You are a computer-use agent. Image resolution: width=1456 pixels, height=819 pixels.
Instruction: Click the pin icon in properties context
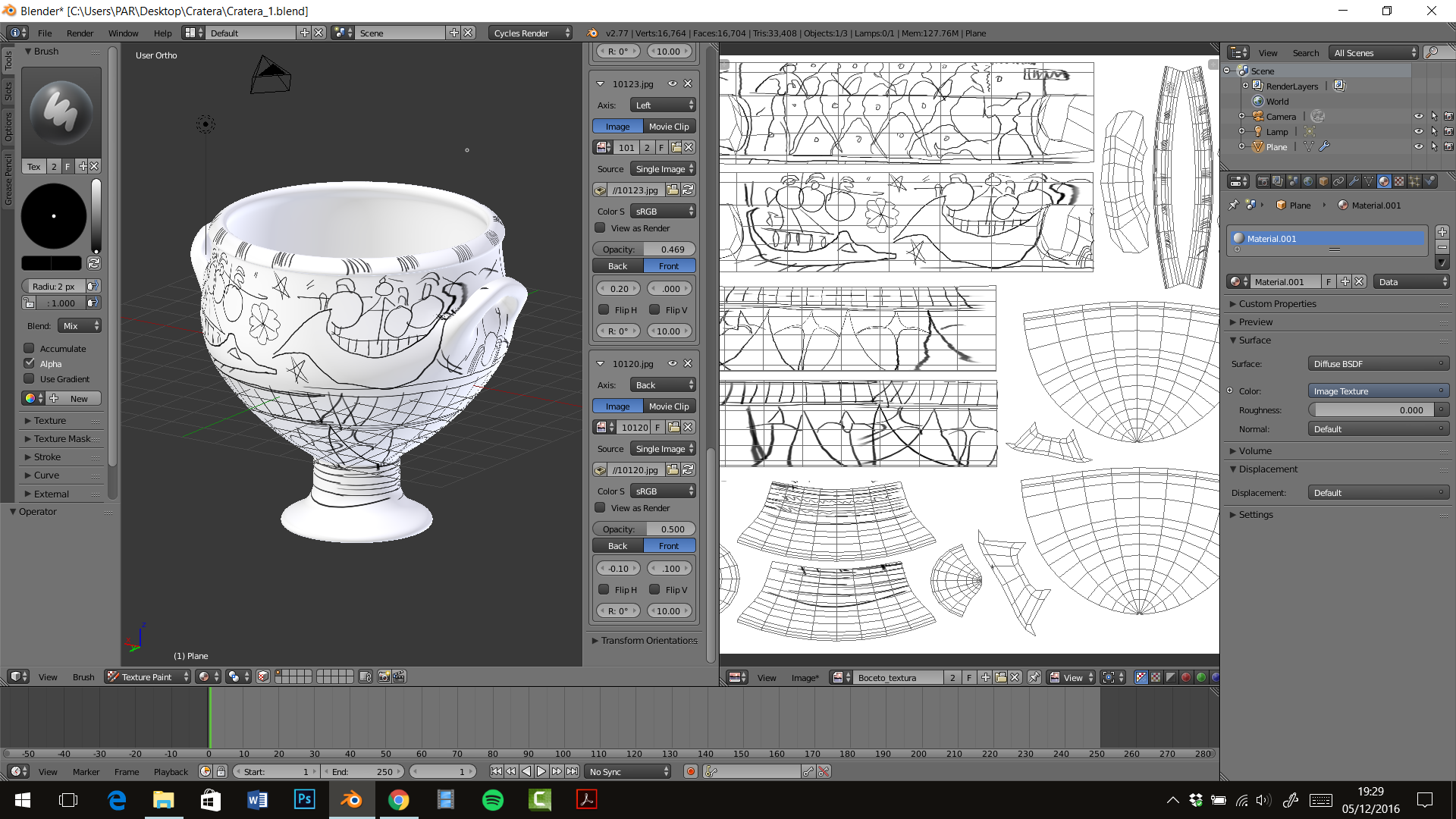click(x=1234, y=206)
